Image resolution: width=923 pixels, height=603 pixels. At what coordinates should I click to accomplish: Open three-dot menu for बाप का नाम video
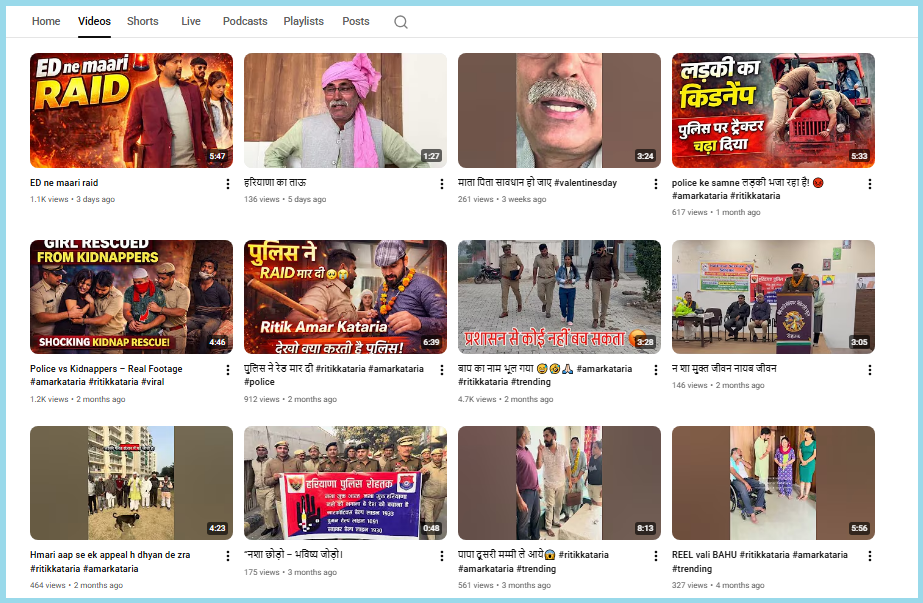[656, 370]
